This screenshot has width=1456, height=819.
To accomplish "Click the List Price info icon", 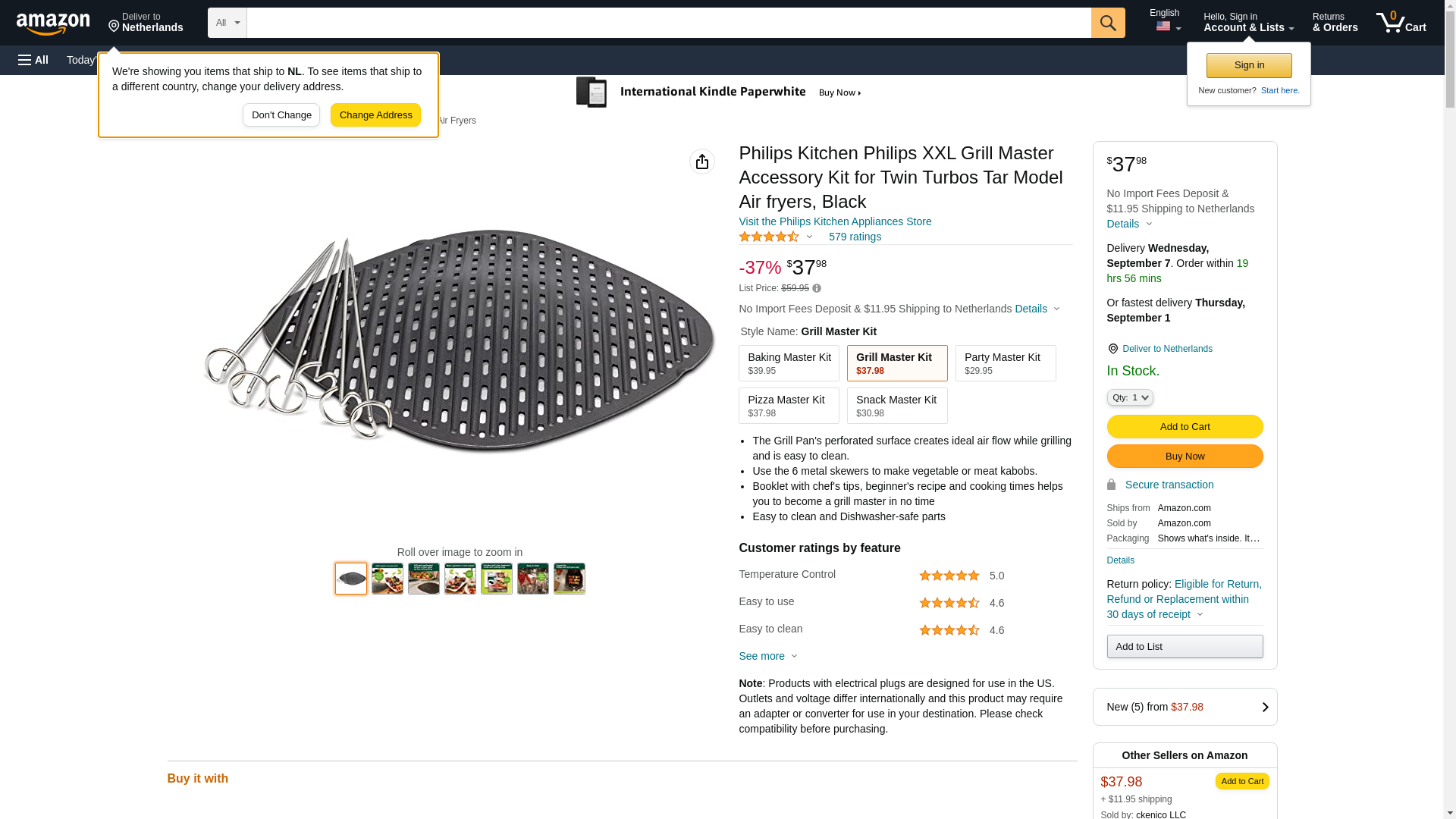I will [817, 288].
